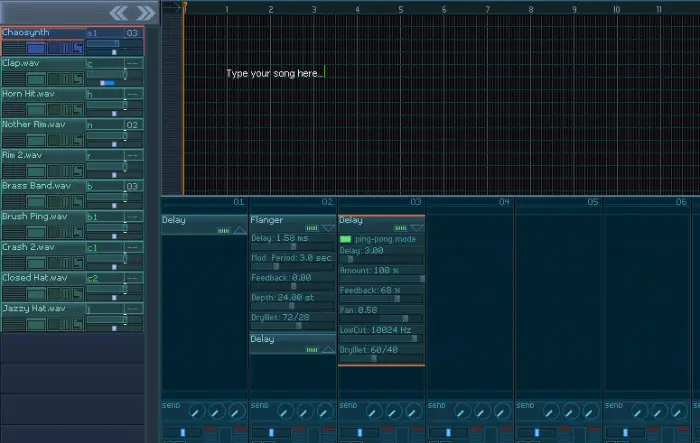Image resolution: width=700 pixels, height=443 pixels.
Task: Click the solid square button in Chaosynth row
Action: pos(36,49)
